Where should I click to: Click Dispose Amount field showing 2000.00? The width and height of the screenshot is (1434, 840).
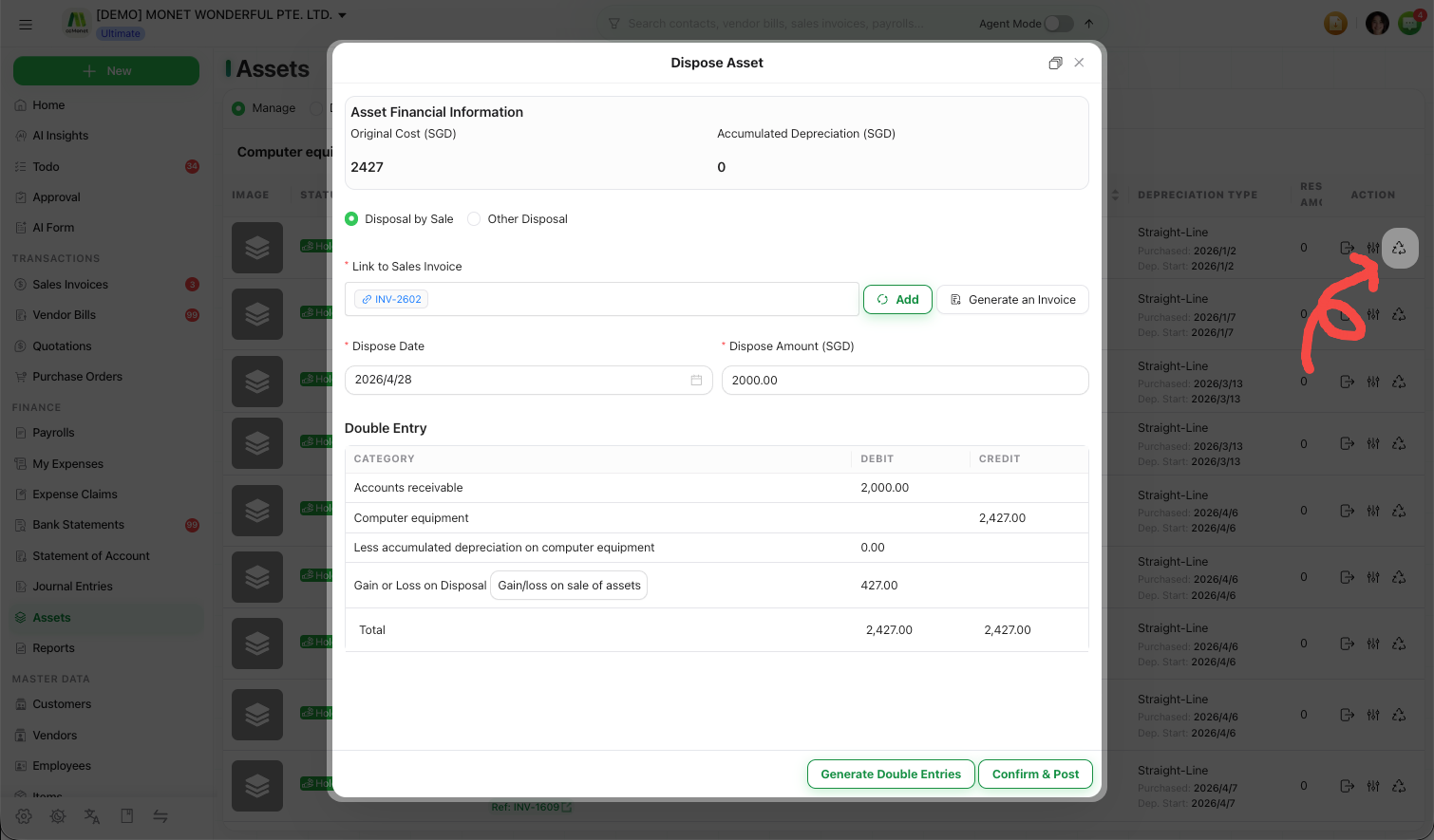point(905,380)
